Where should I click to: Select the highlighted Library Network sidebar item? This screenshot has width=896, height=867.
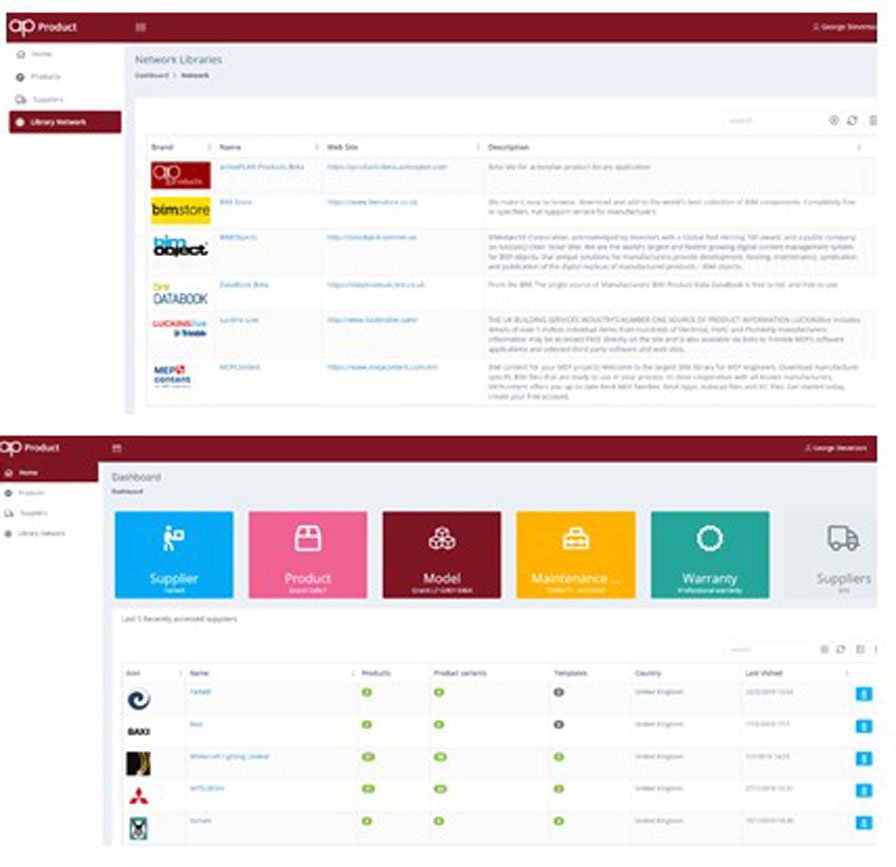(x=65, y=122)
